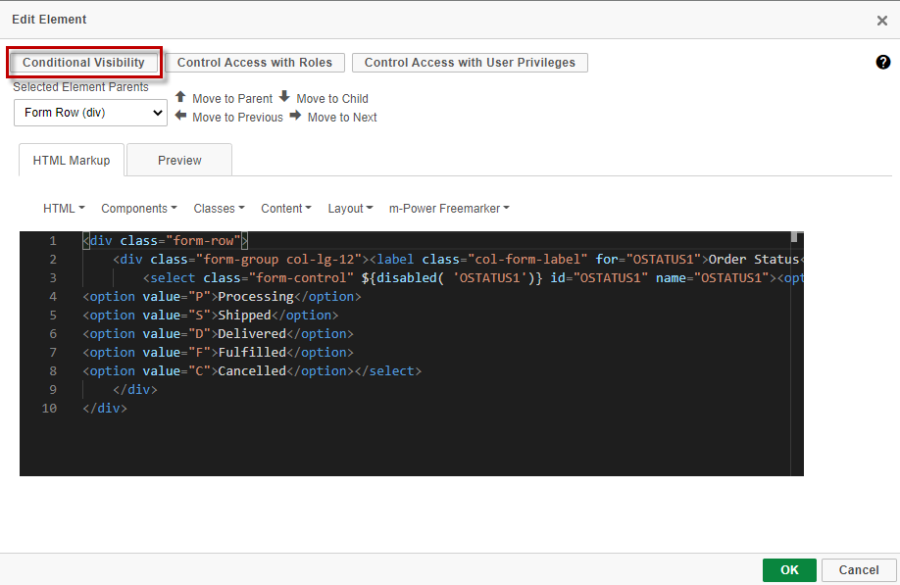Click the Delivered option code line
Image resolution: width=900 pixels, height=585 pixels.
point(218,334)
